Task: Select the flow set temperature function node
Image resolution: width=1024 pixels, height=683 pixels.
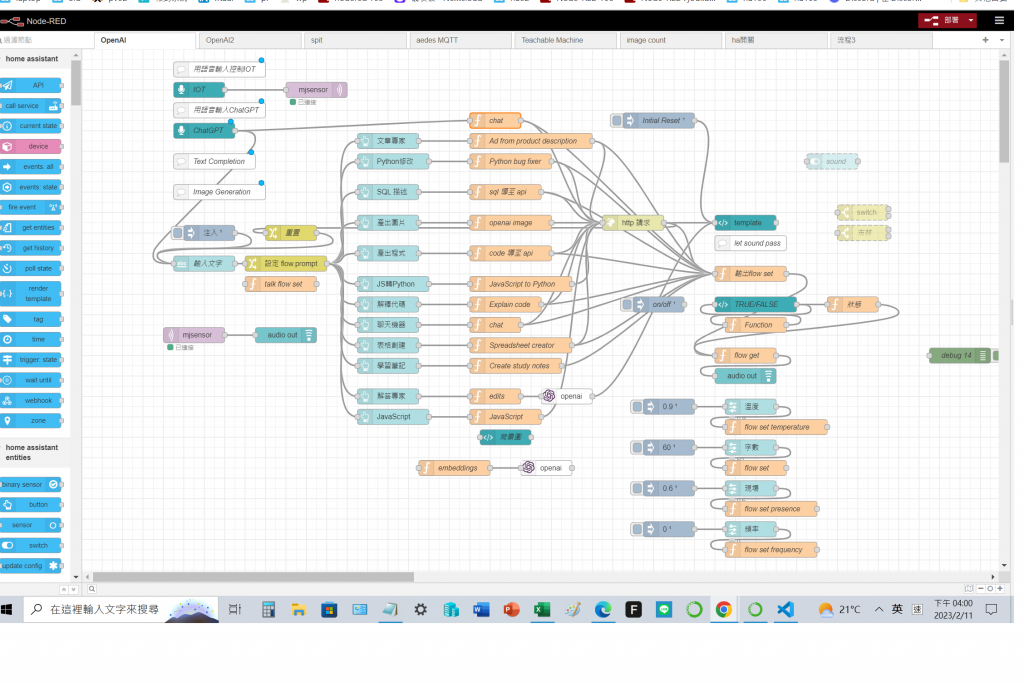Action: point(776,427)
